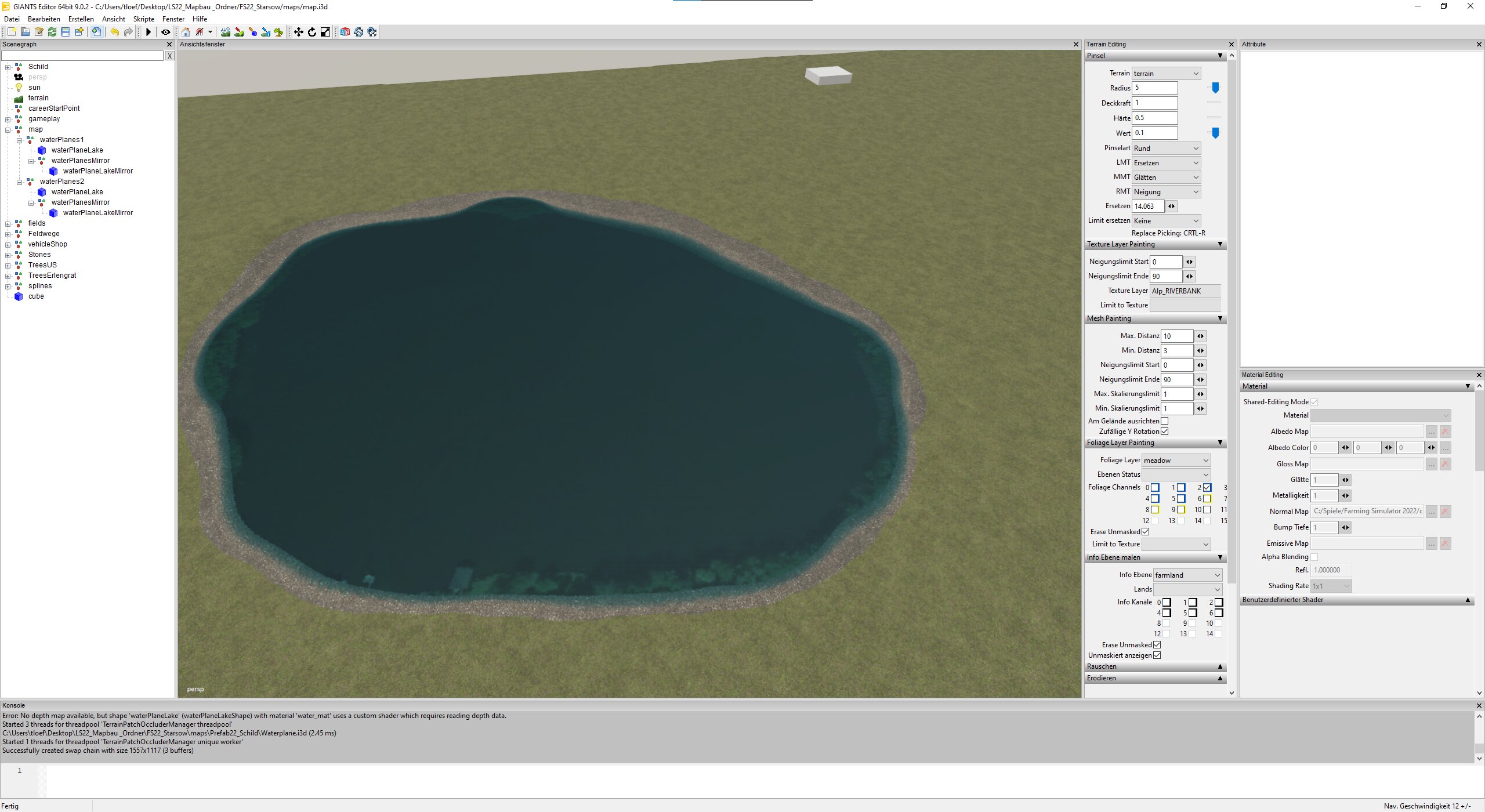Screen dimensions: 1485x812
Task: Click the Radius slider handle
Action: pos(1215,88)
